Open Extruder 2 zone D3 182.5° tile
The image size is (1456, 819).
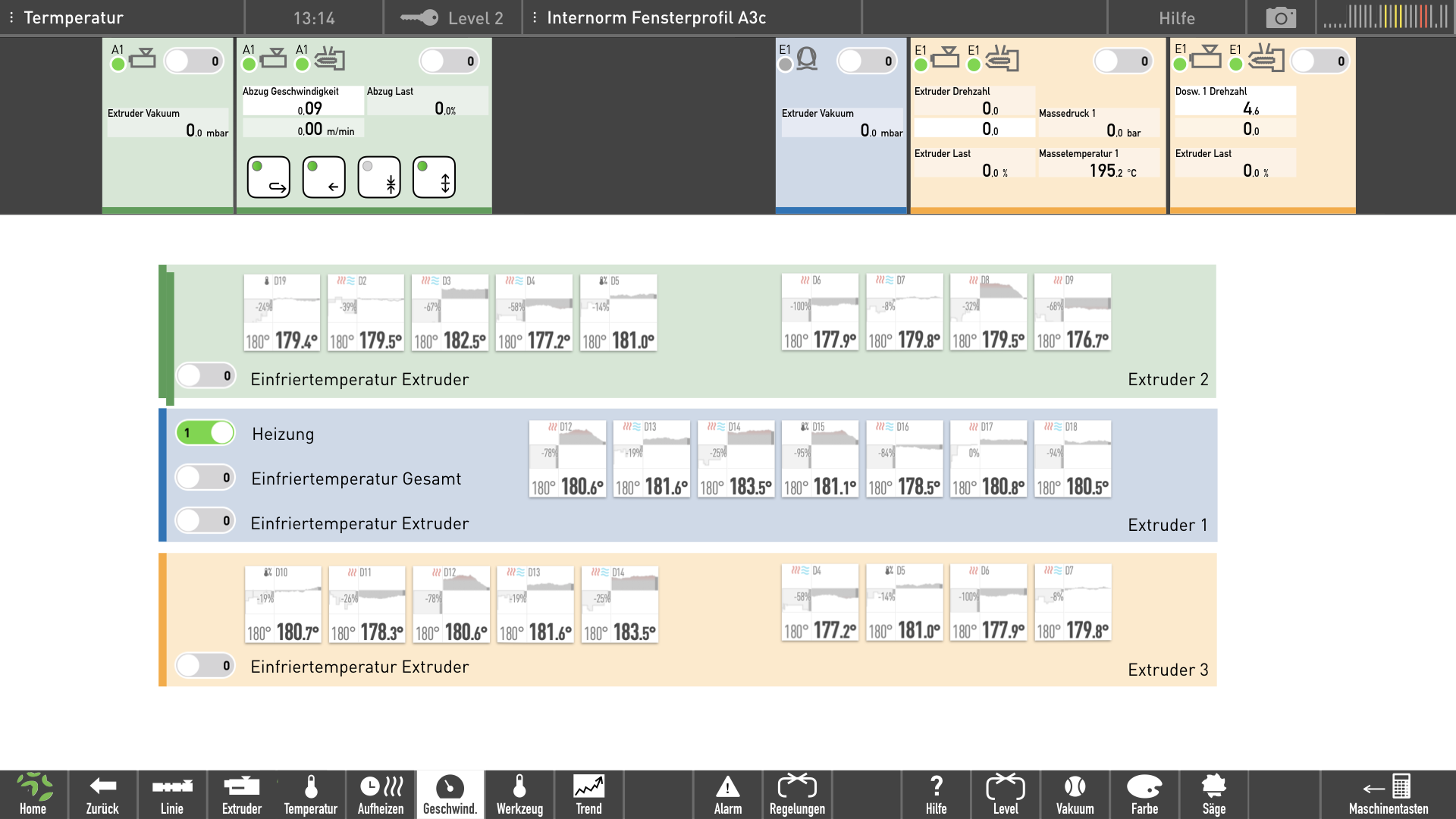click(x=450, y=312)
